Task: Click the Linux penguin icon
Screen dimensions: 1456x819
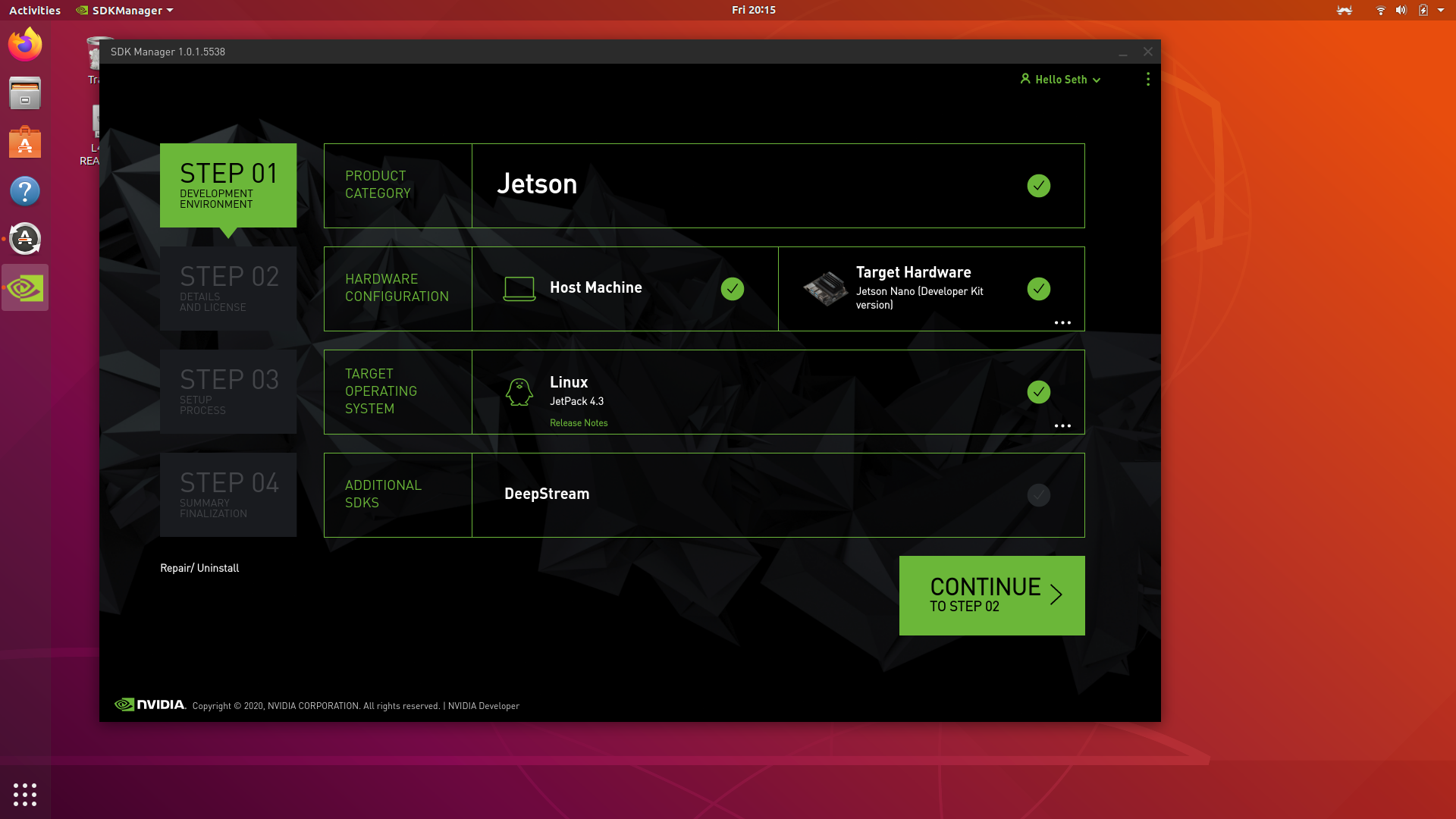Action: pyautogui.click(x=519, y=392)
